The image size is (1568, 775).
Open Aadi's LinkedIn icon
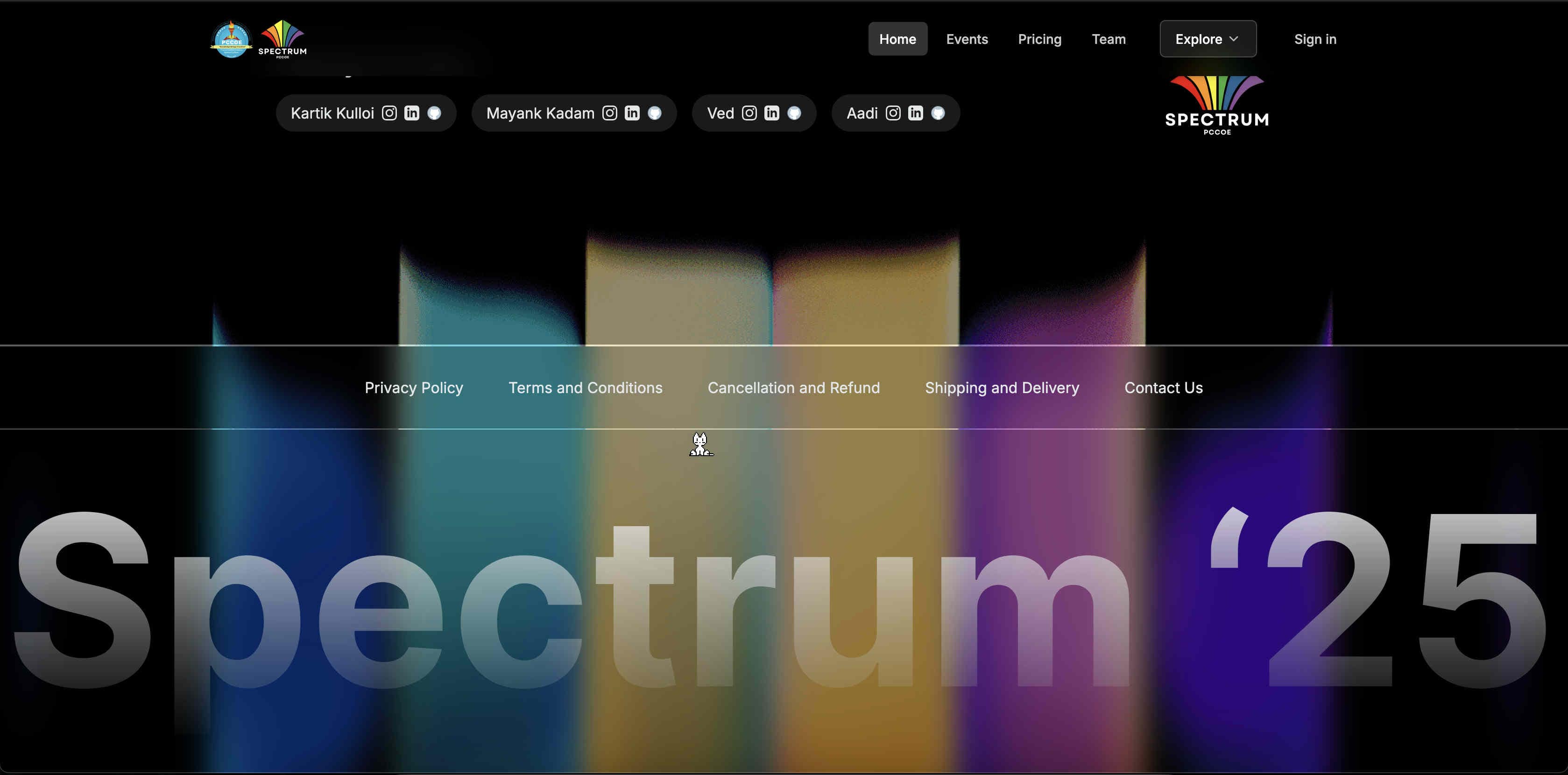click(x=916, y=113)
